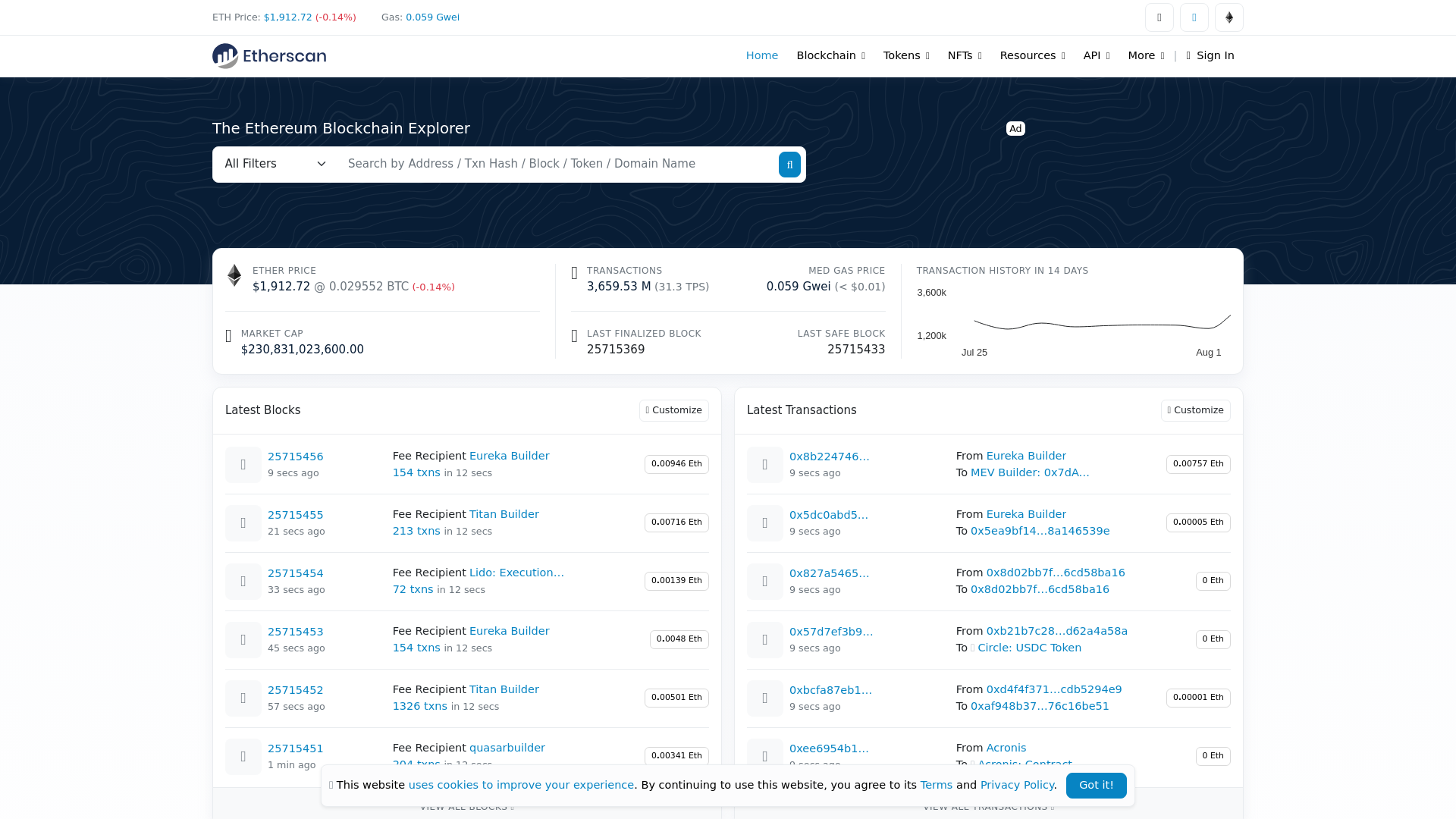View 72 txns of block 25715454
1456x819 pixels.
[413, 589]
